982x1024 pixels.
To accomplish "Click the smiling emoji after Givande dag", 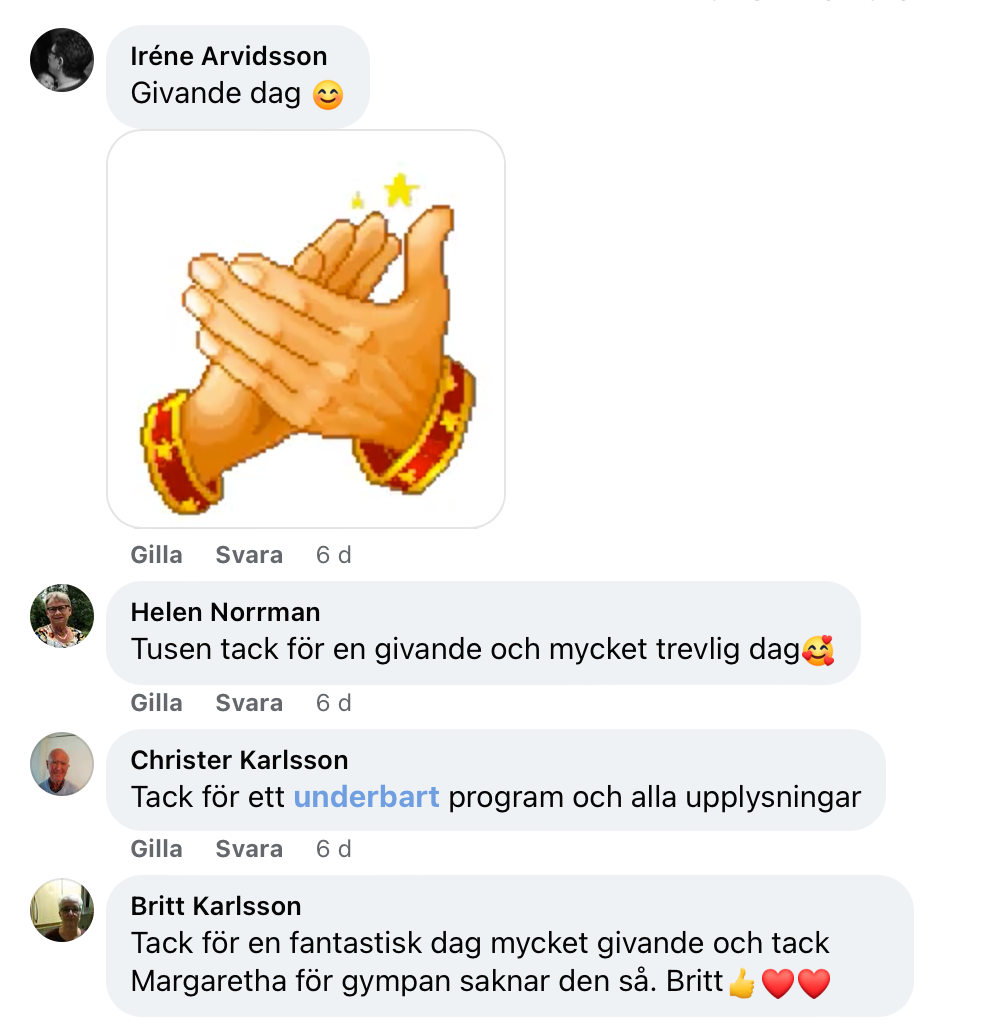I will click(x=328, y=95).
